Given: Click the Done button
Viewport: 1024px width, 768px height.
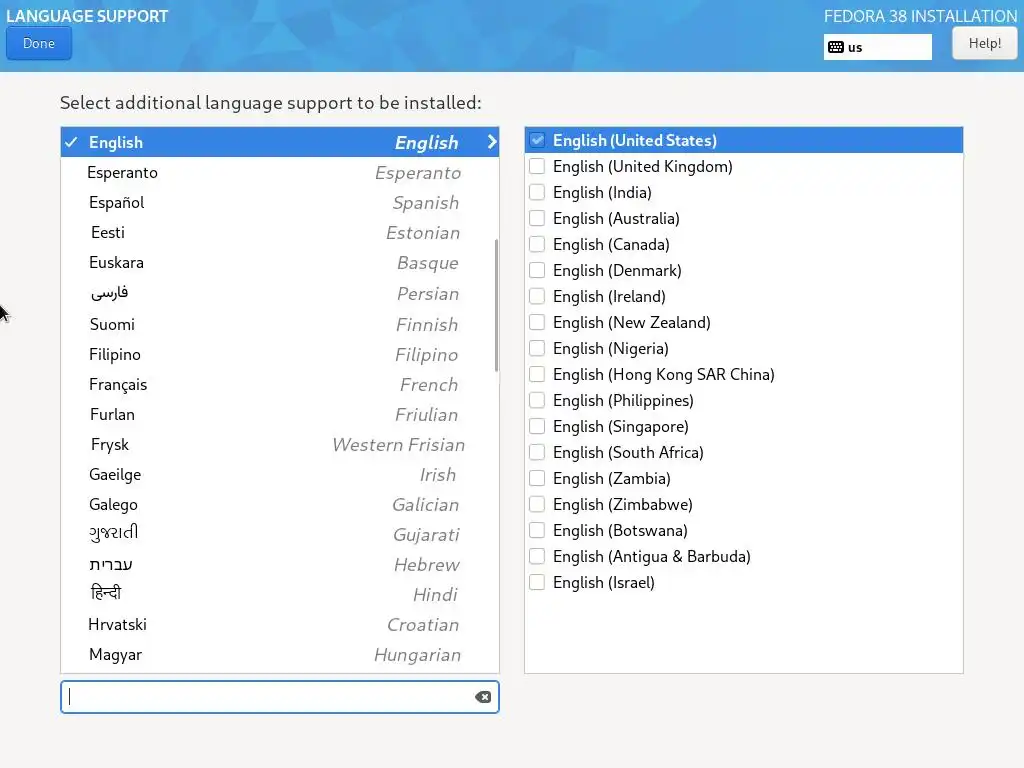Looking at the screenshot, I should 39,43.
